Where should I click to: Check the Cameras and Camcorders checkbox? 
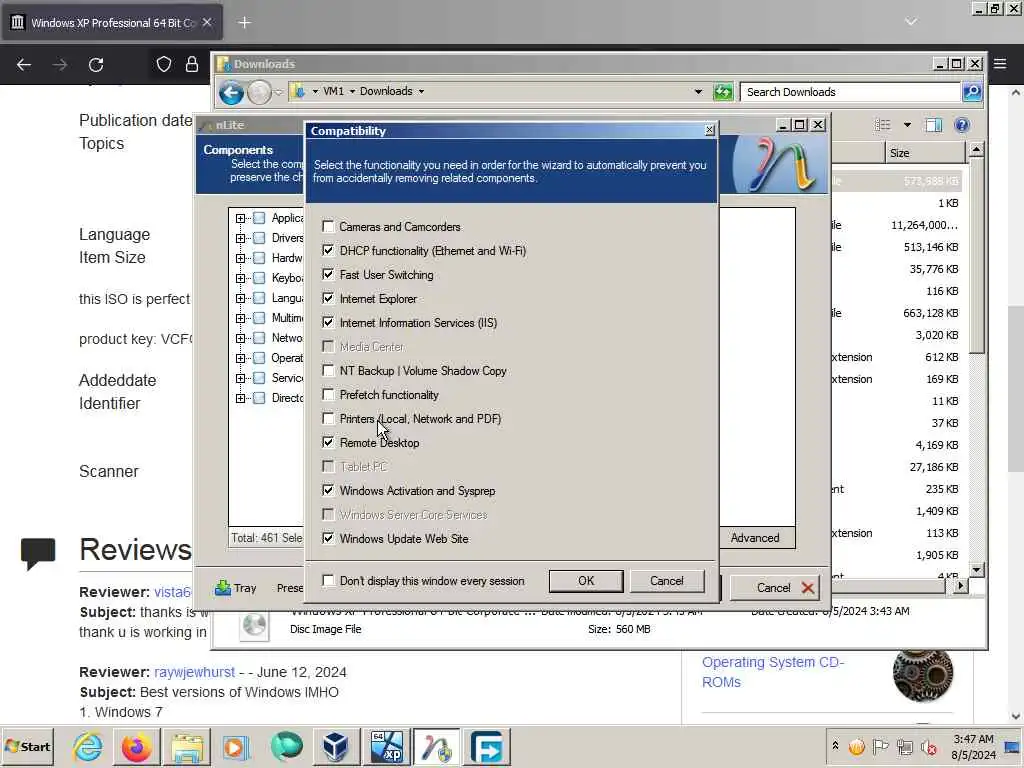pos(328,227)
